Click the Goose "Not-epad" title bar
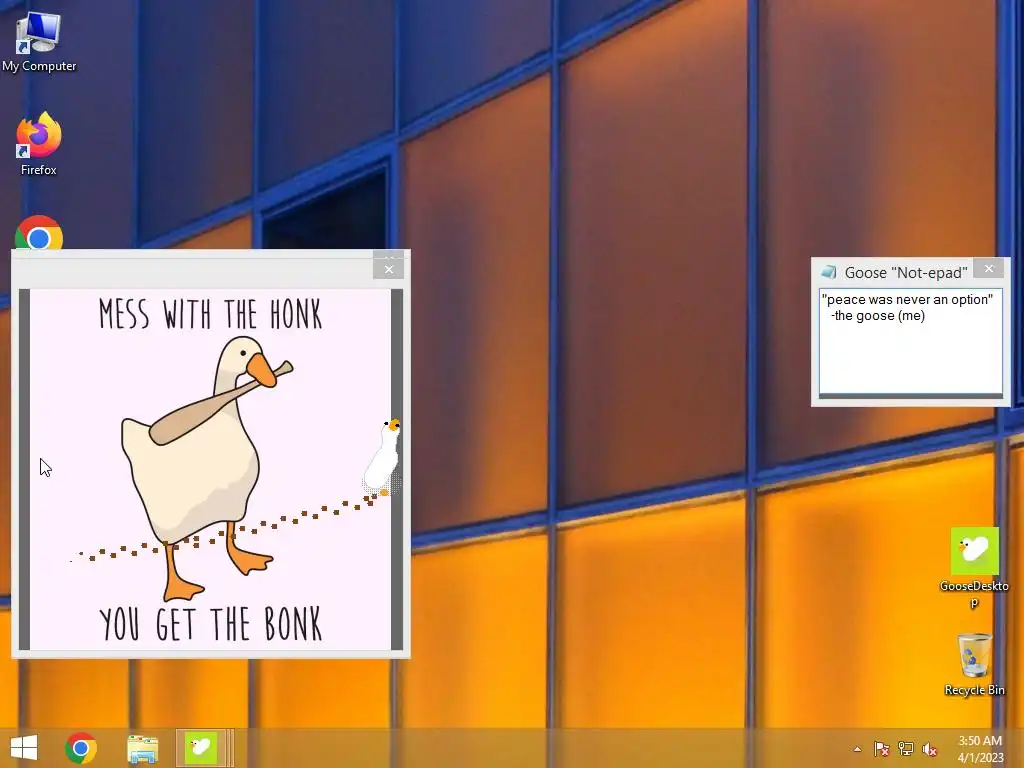Screen dimensions: 1024x768 (905, 272)
